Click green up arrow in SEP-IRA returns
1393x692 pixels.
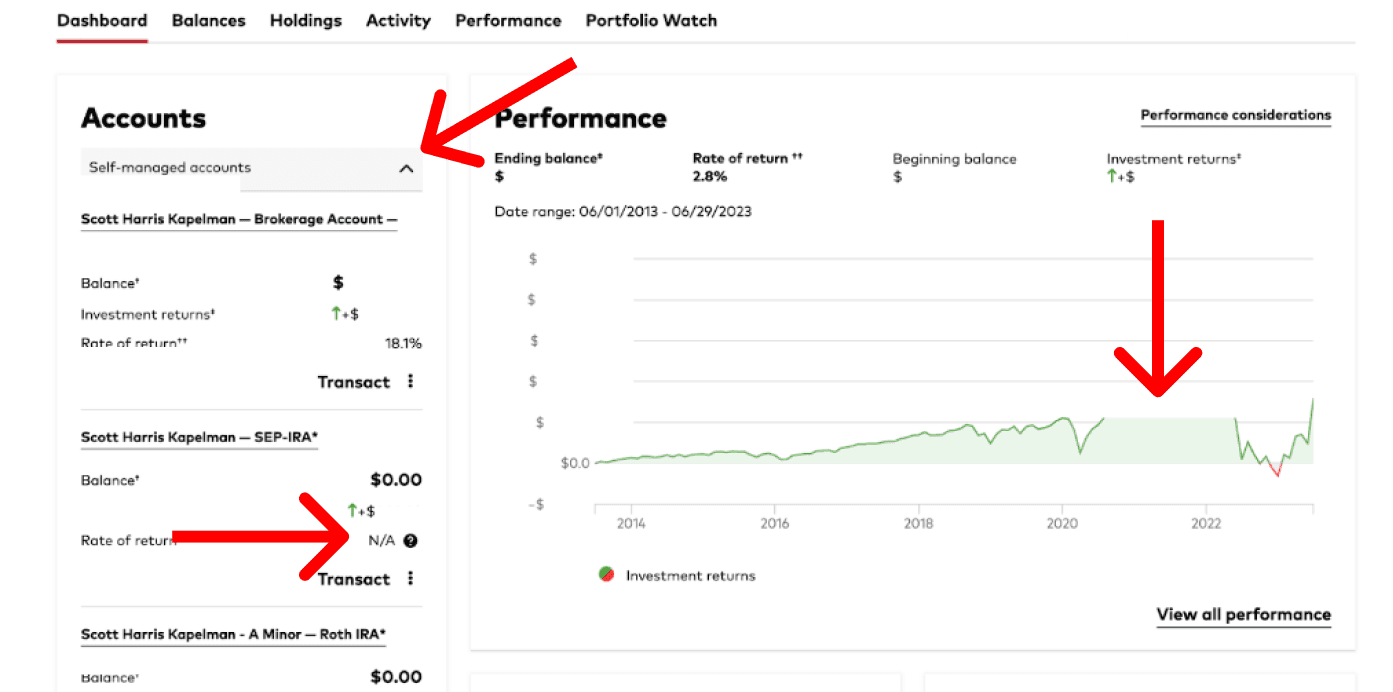(352, 510)
